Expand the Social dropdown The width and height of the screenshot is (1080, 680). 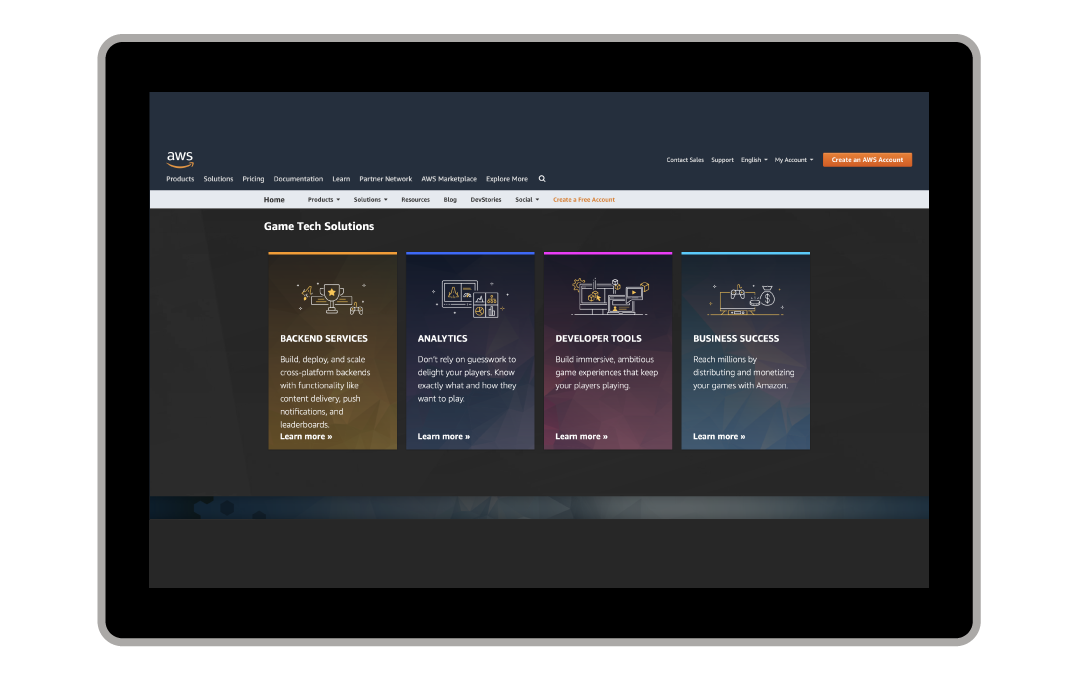point(527,200)
